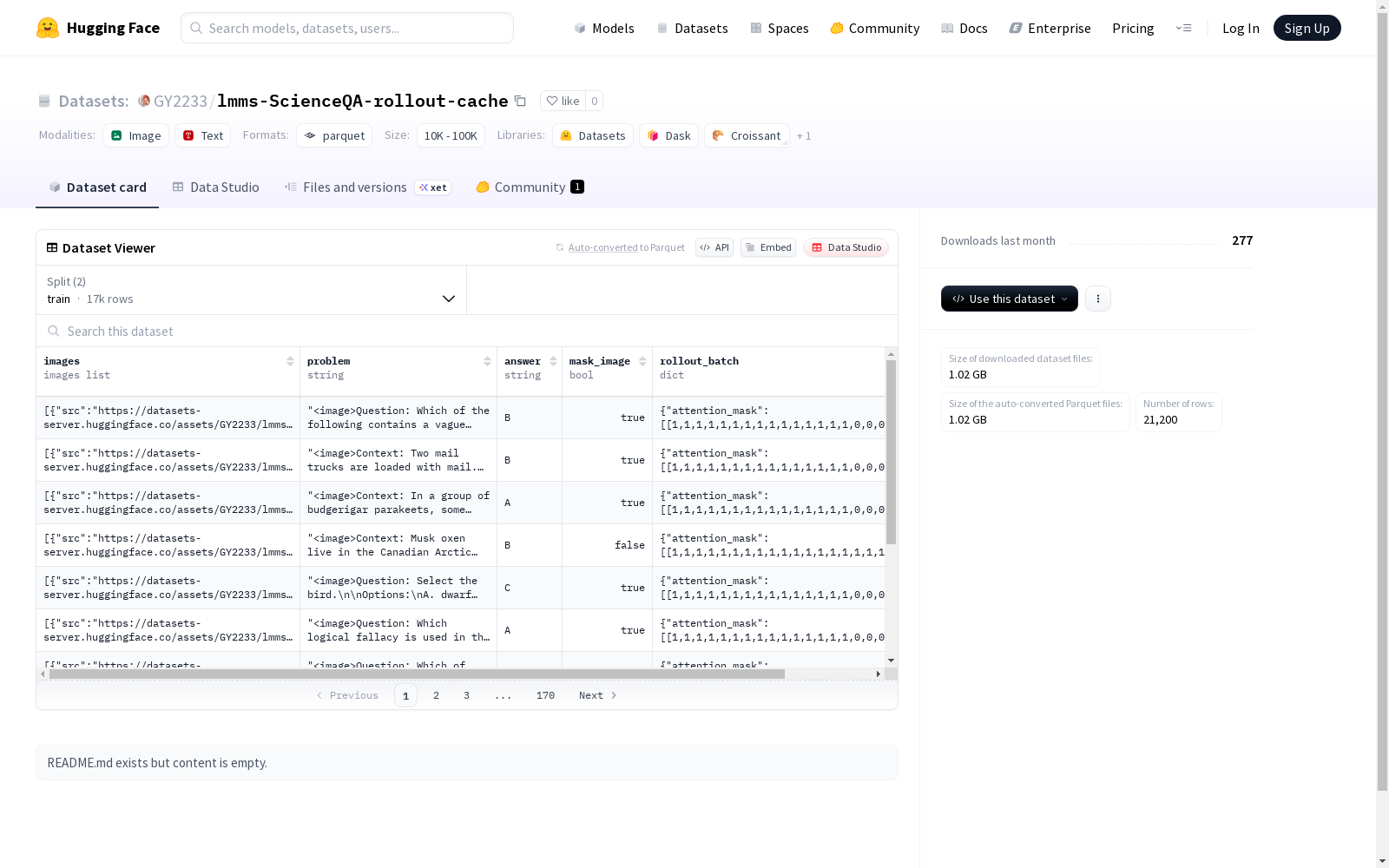Viewport: 1389px width, 868px height.
Task: Open Datasets in top navigation
Action: pyautogui.click(x=692, y=28)
